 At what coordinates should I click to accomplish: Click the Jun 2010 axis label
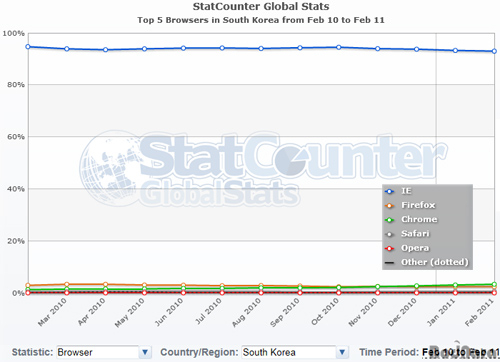169,312
